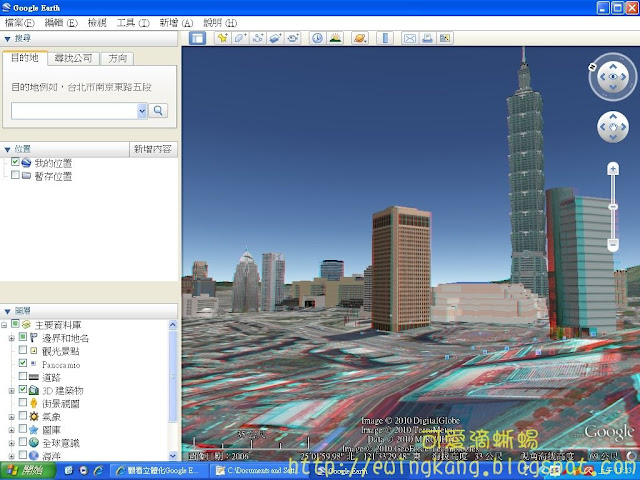Toggle sunlight across landscape icon

335,38
